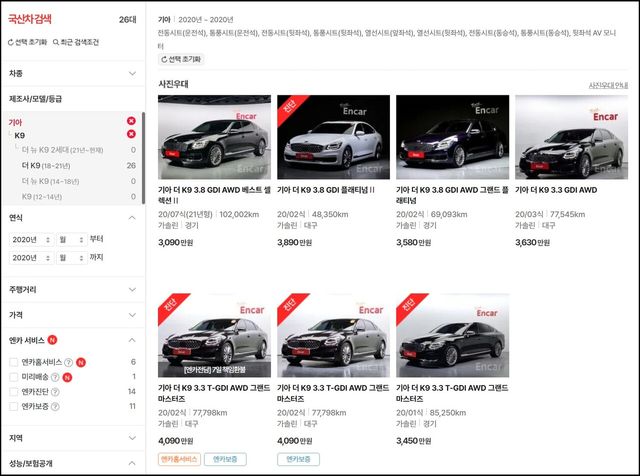Click 3,090만원 price text
Viewport: 640px width, 476px height.
(x=176, y=242)
